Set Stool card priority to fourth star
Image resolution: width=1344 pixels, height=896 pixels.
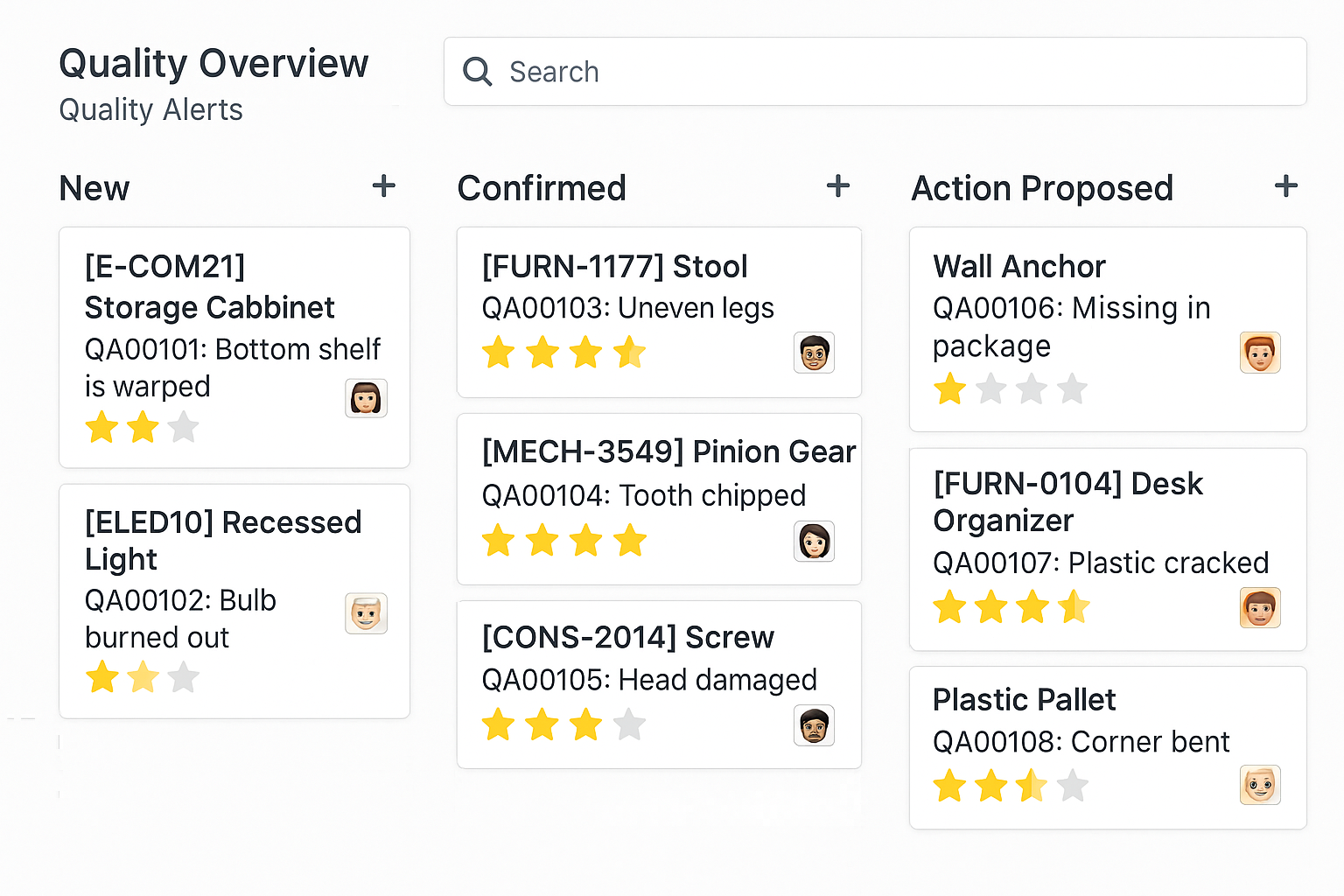(x=629, y=353)
